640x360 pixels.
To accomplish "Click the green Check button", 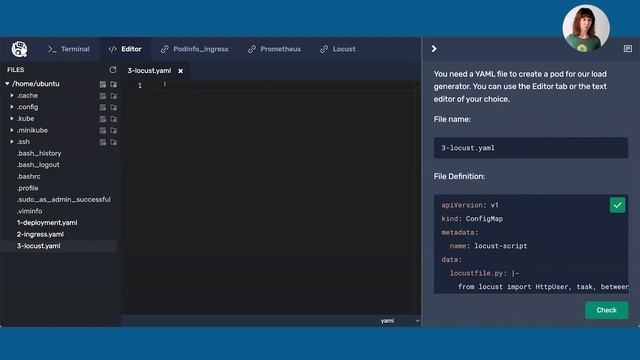I will 607,310.
